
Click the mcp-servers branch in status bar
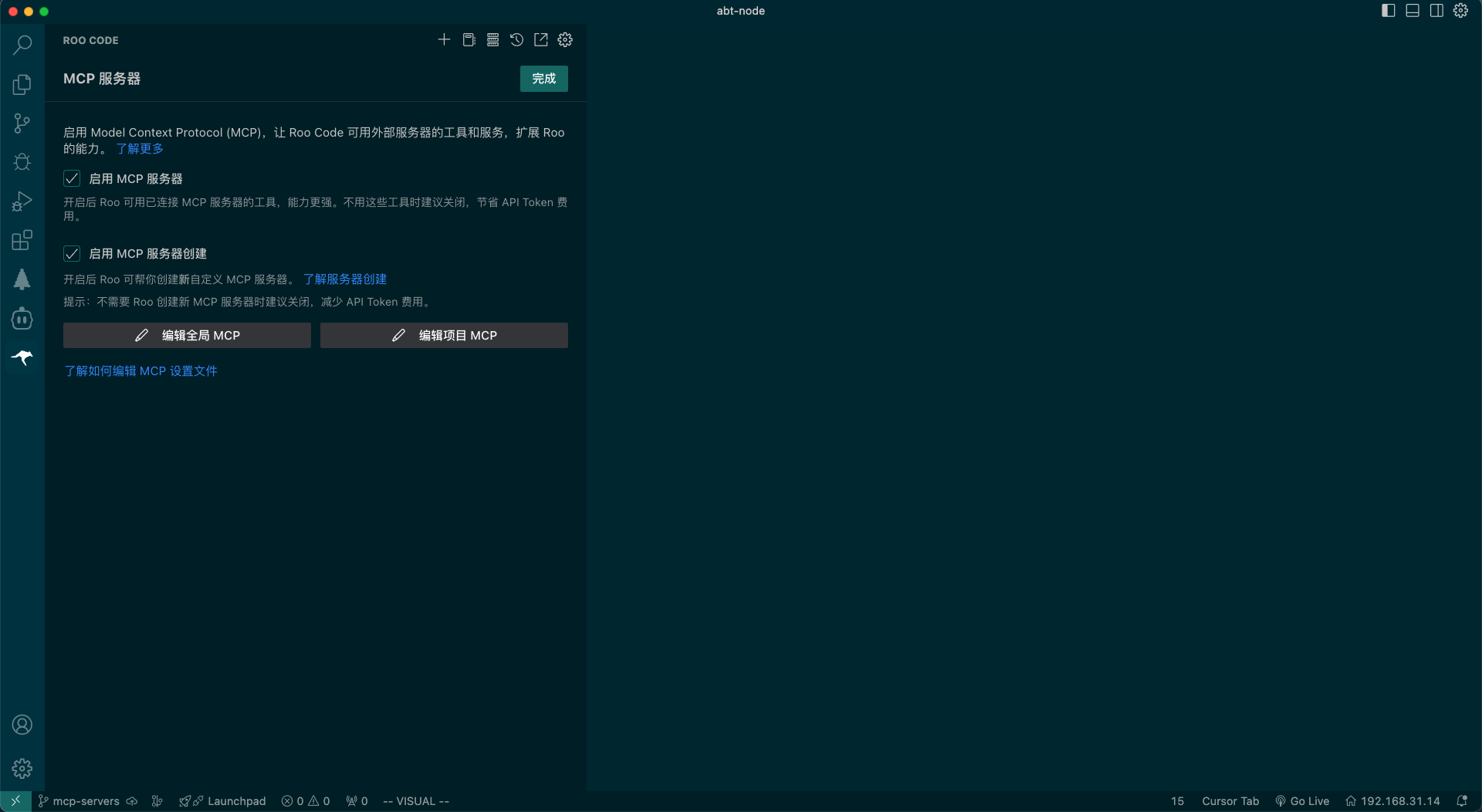click(x=85, y=801)
